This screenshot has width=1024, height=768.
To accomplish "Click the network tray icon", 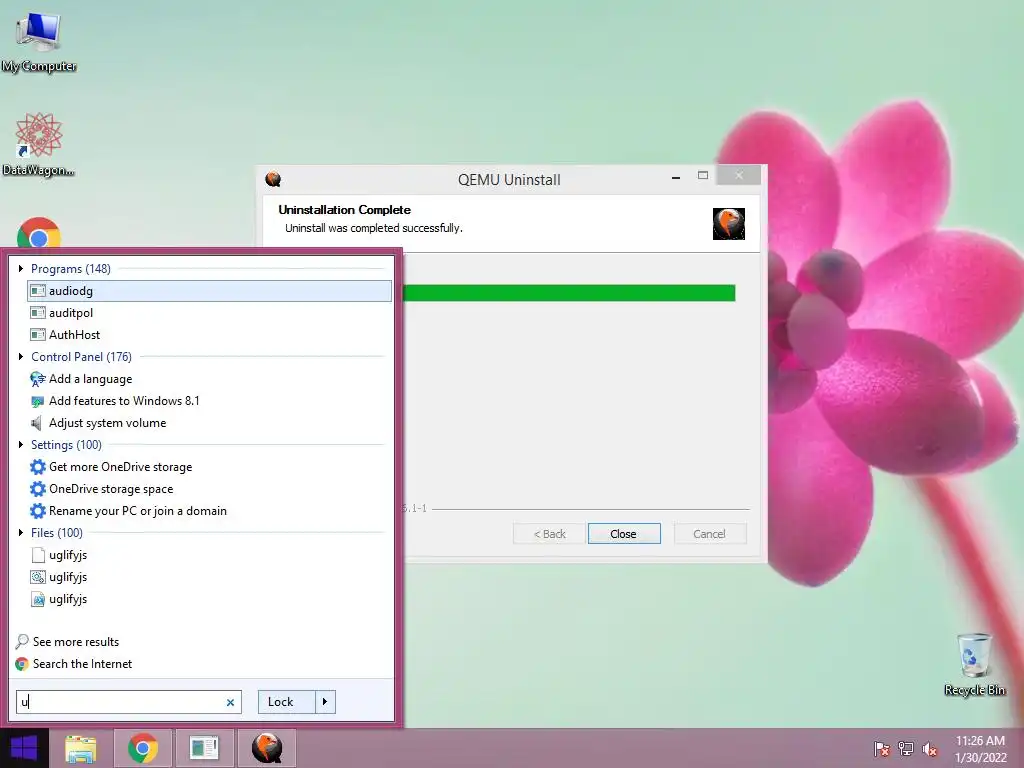I will 906,749.
